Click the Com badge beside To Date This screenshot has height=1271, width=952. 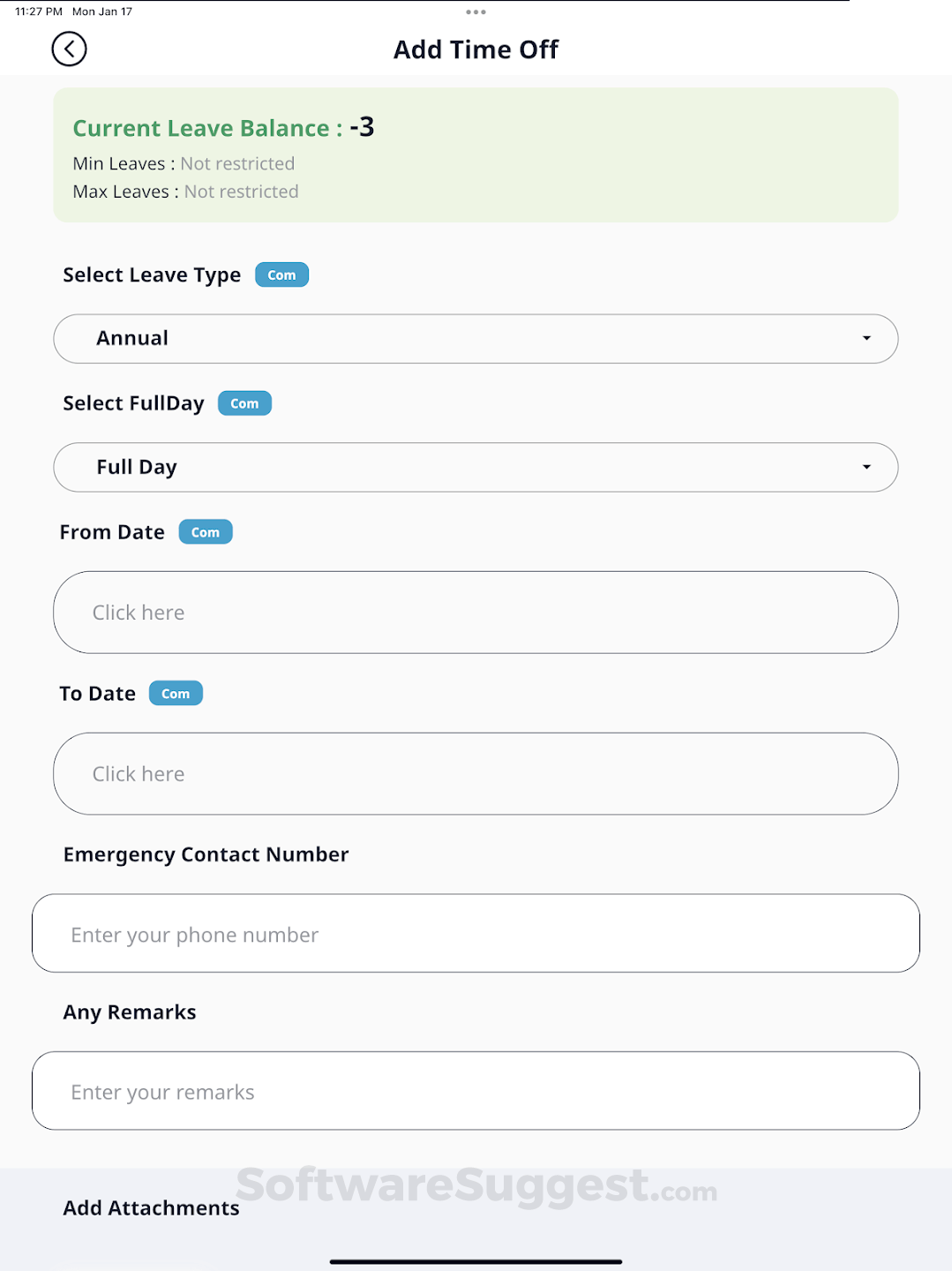point(176,694)
